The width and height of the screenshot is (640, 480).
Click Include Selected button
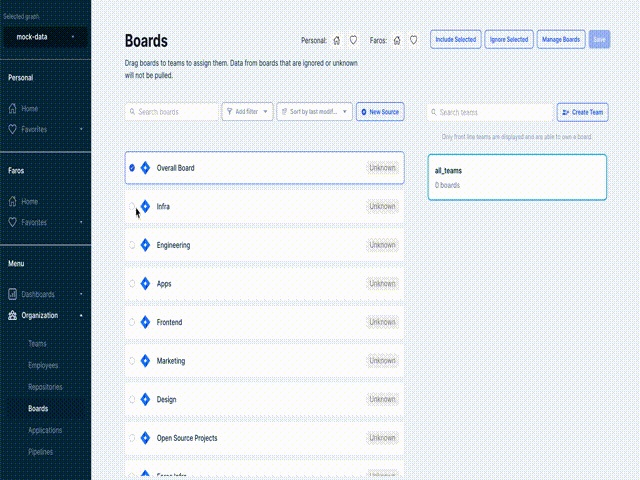tap(456, 40)
